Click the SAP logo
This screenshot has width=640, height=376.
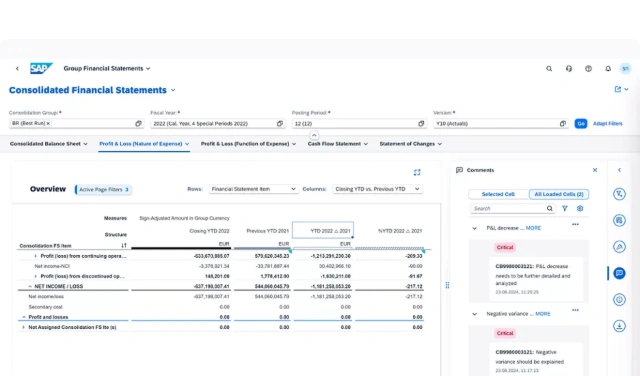pos(41,68)
